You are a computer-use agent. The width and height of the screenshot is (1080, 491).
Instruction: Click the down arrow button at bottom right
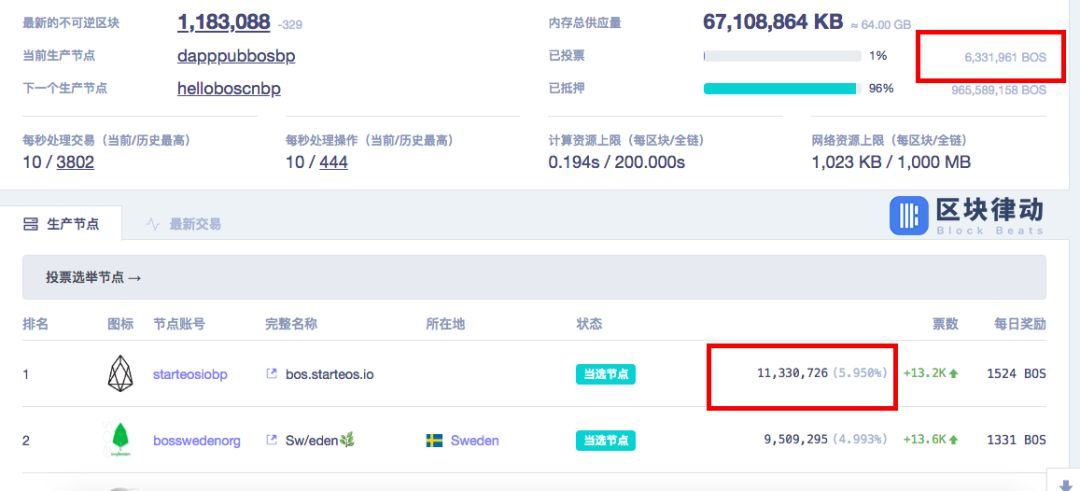click(1063, 482)
